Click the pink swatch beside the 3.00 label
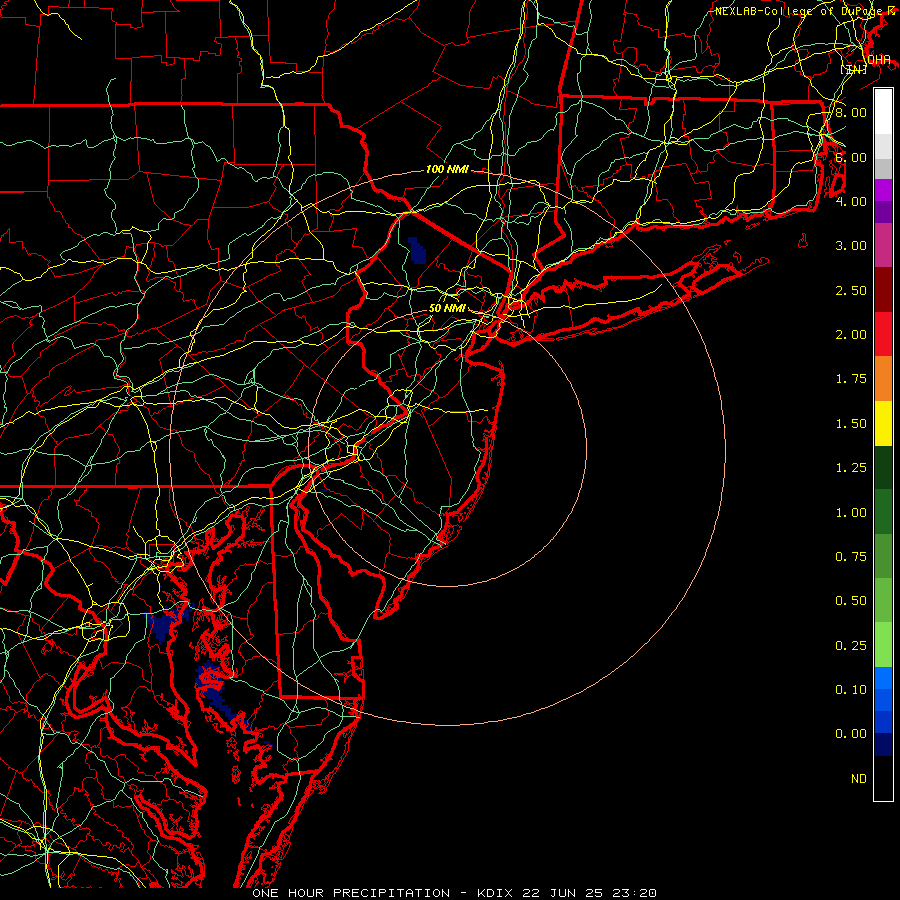 click(x=883, y=245)
